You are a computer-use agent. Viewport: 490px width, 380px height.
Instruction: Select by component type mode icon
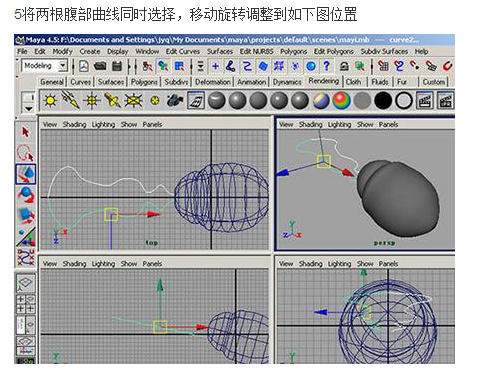[x=180, y=66]
